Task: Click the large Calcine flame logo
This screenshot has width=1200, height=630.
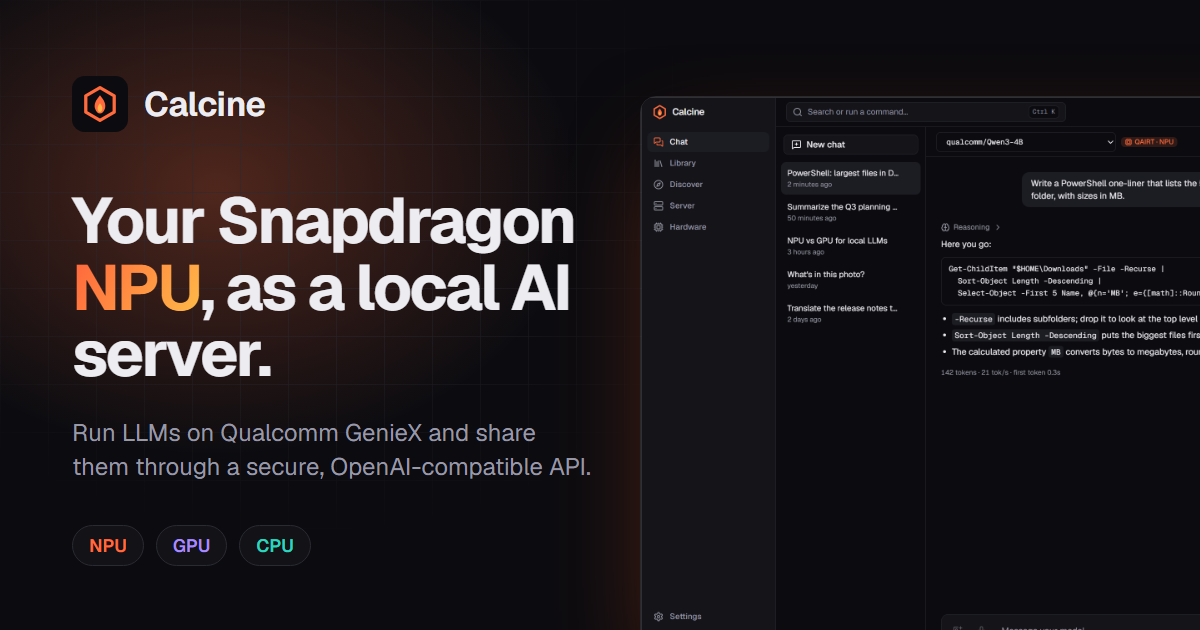Action: 100,104
